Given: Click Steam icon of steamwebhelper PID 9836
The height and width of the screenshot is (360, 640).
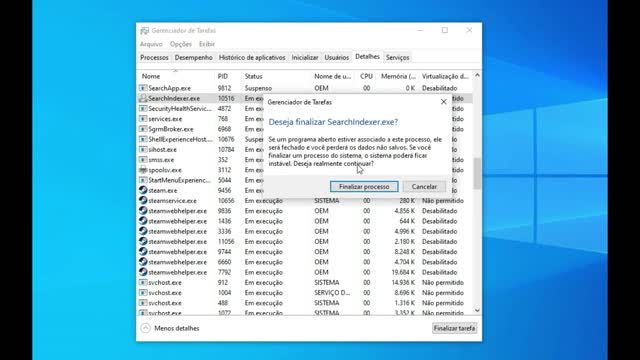Looking at the screenshot, I should pyautogui.click(x=143, y=210).
